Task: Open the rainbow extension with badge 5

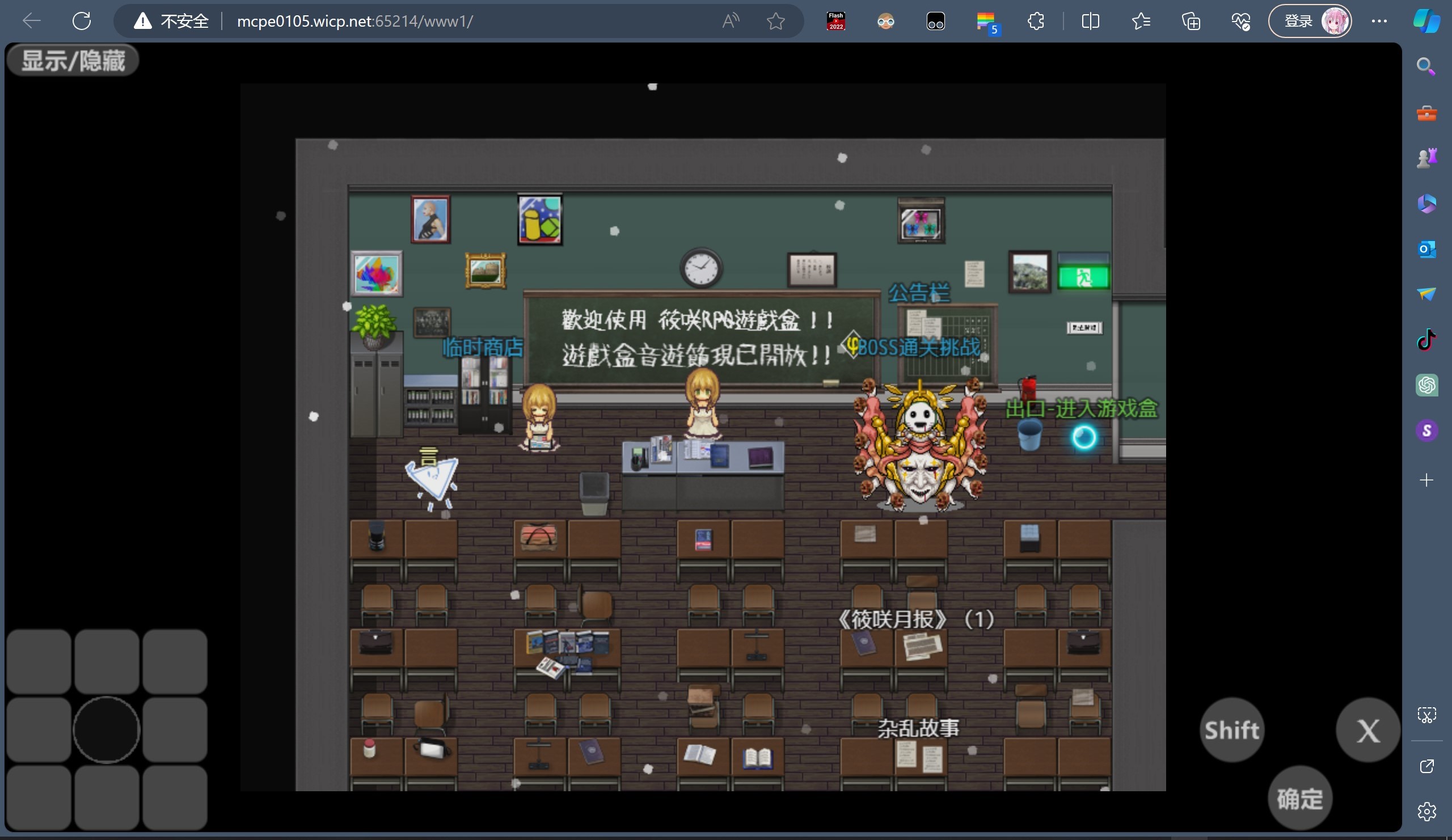Action: (987, 23)
